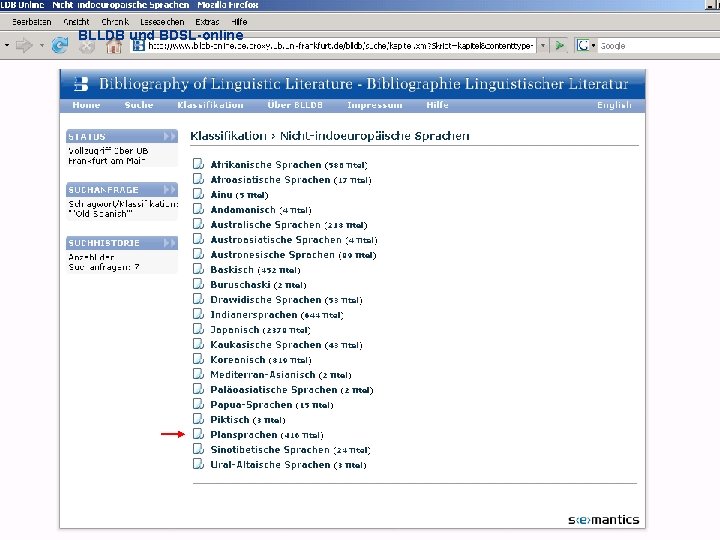Click the Firefox reload button
Image resolution: width=720 pixels, height=540 pixels.
pyautogui.click(x=60, y=45)
